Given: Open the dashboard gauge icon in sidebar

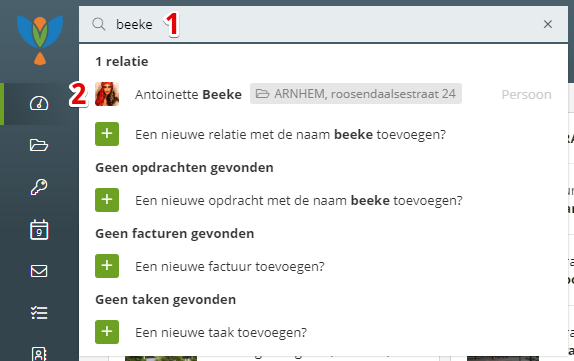Looking at the screenshot, I should [39, 104].
